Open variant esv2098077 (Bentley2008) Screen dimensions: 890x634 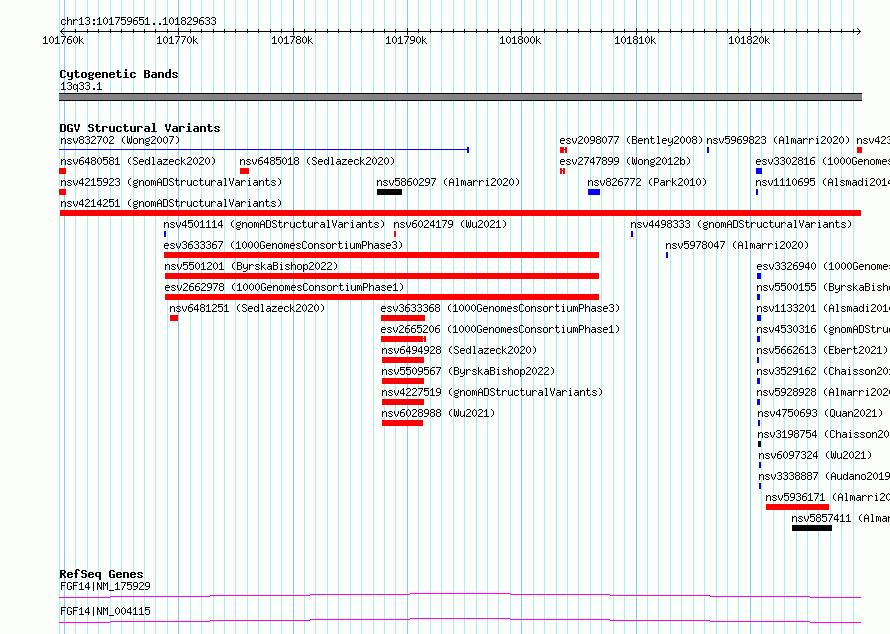631,140
